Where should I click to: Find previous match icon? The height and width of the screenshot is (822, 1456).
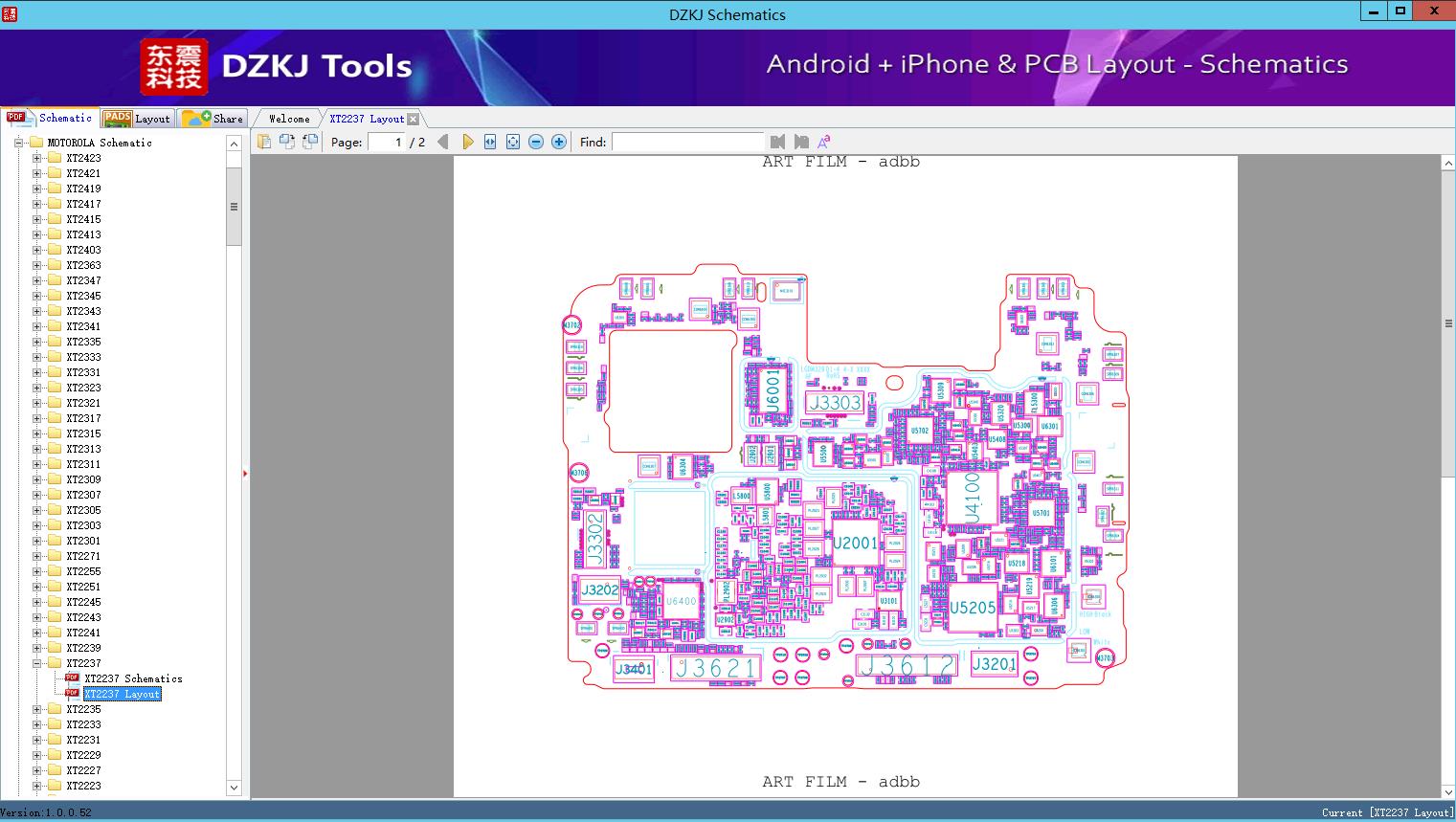coord(777,142)
